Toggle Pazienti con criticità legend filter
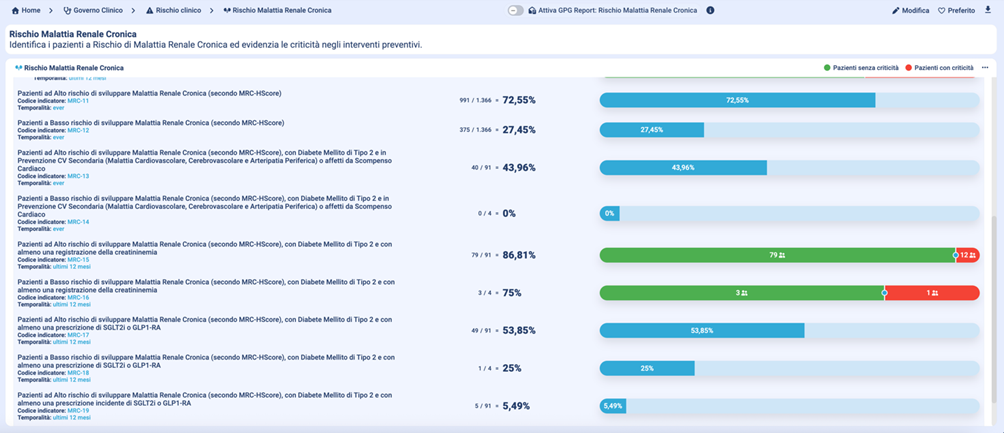This screenshot has width=1004, height=433. (939, 67)
